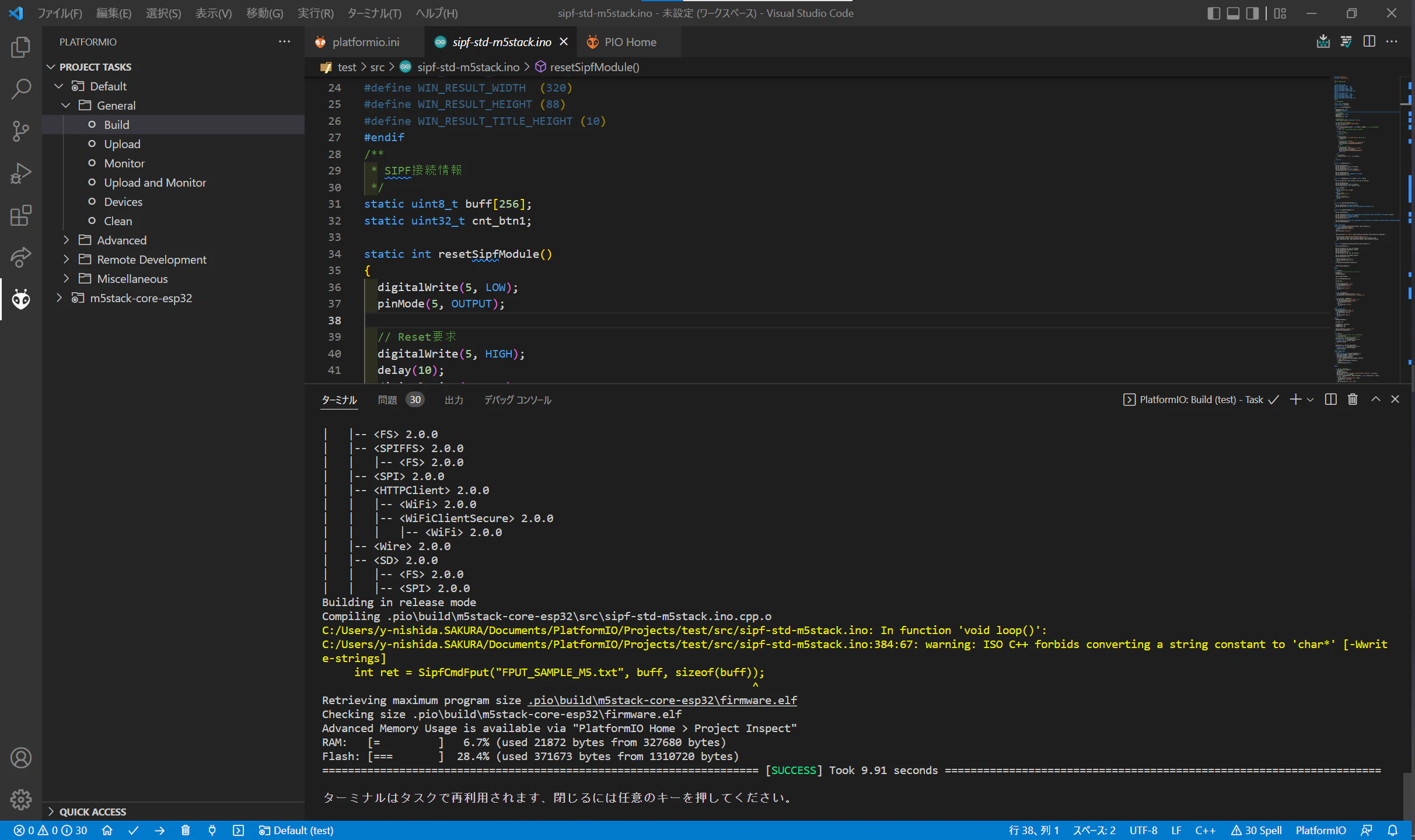Open new PlatformIO terminal from status bar
This screenshot has width=1415, height=840.
(x=238, y=830)
